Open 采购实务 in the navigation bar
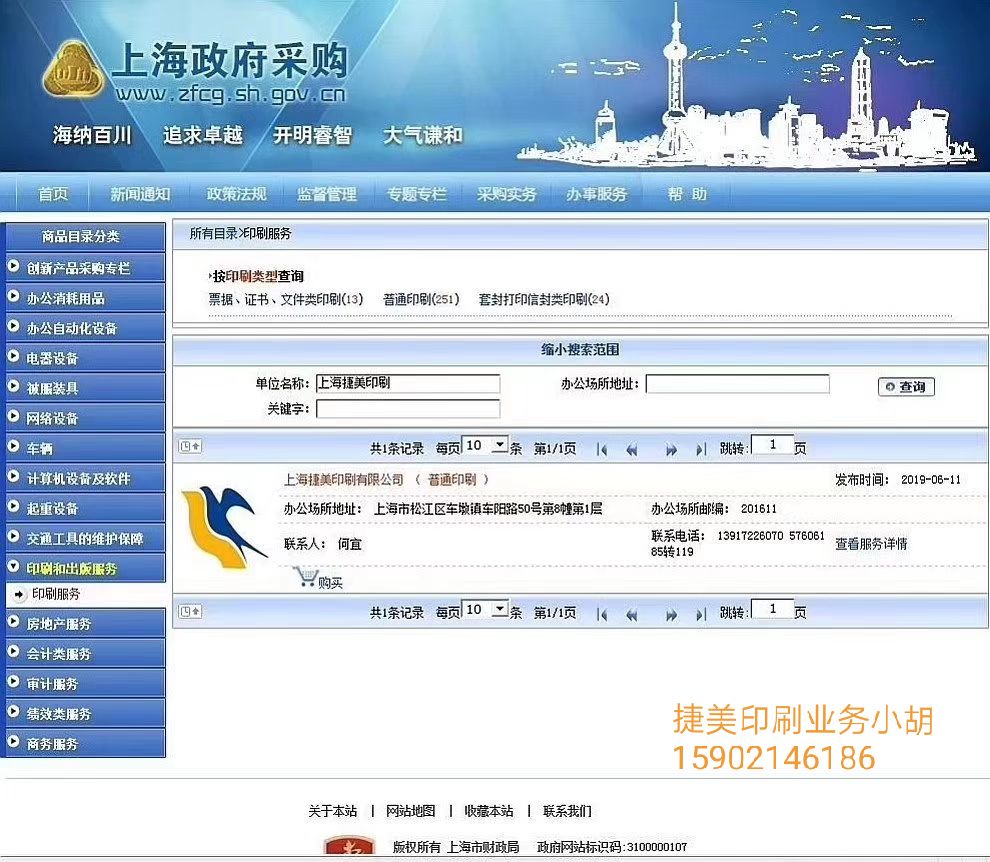Screen dimensions: 990x862 click(x=506, y=194)
